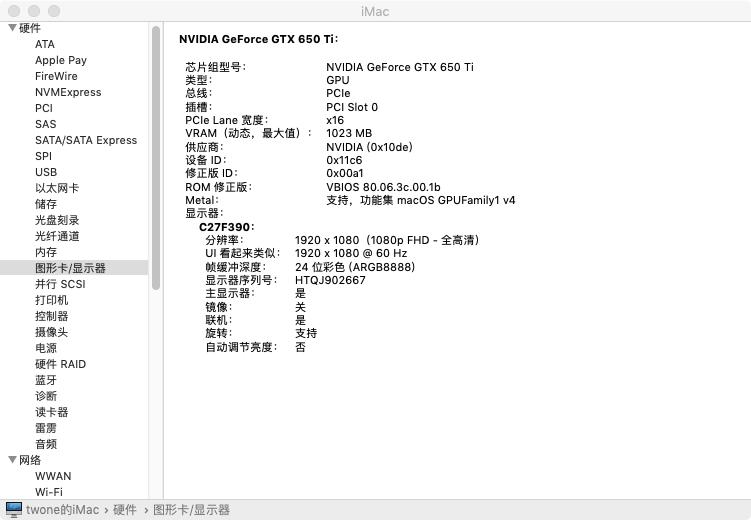Click the 24 位彩色 (ARGB8888) value
The image size is (751, 520).
click(x=355, y=267)
